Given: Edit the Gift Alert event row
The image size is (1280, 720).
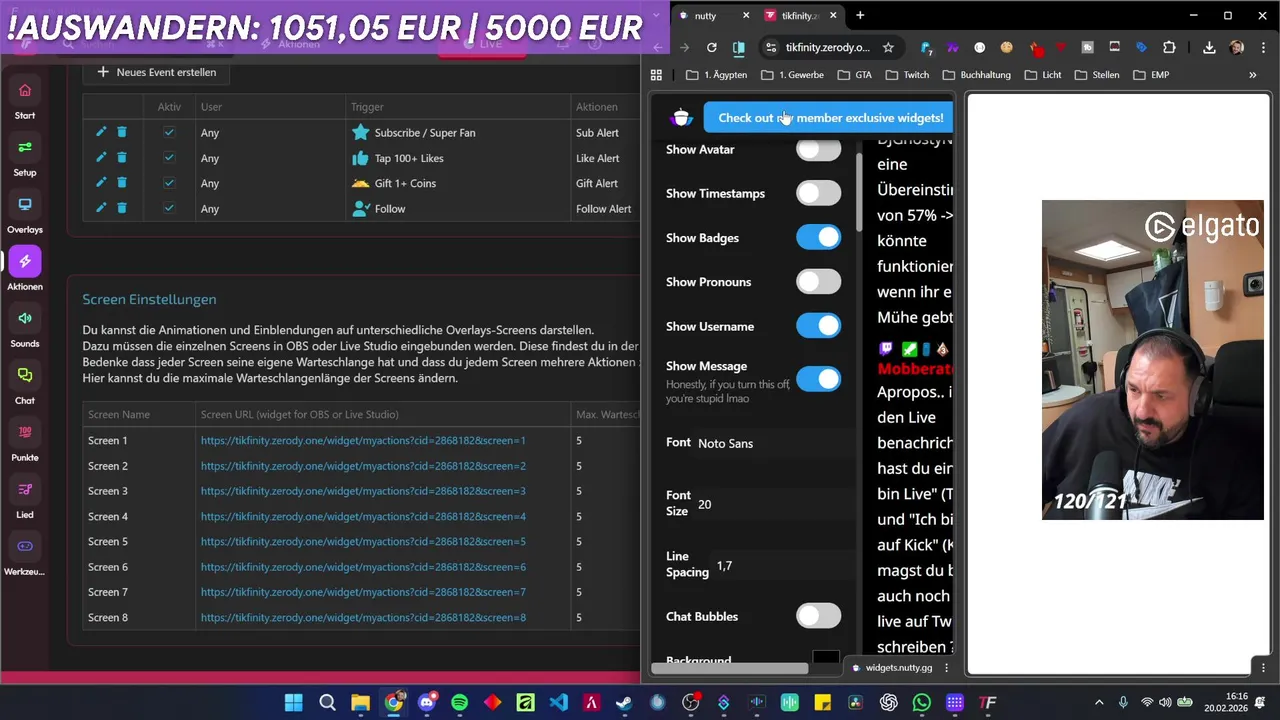Looking at the screenshot, I should [x=101, y=183].
